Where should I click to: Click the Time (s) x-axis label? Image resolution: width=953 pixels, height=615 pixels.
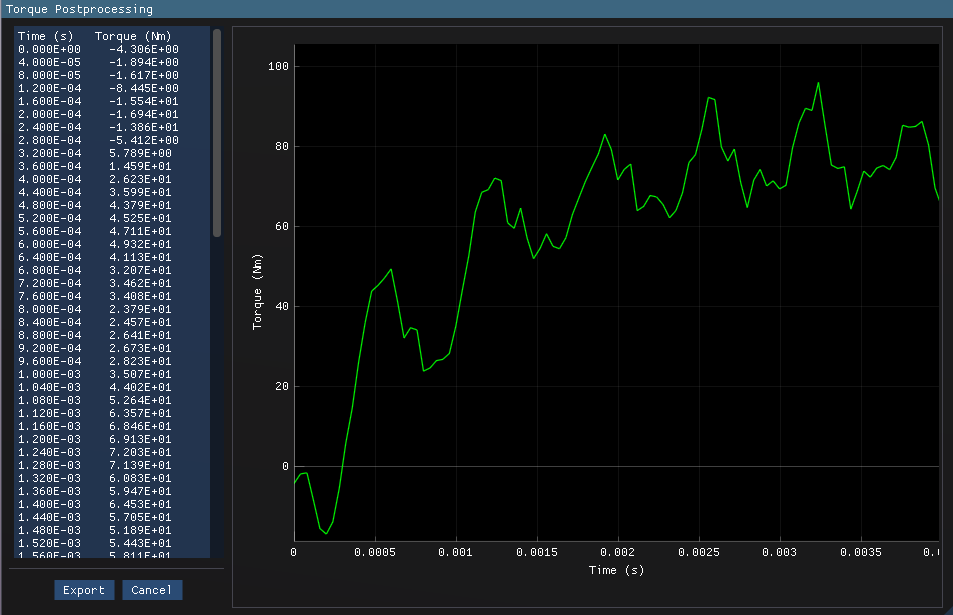pyautogui.click(x=616, y=570)
